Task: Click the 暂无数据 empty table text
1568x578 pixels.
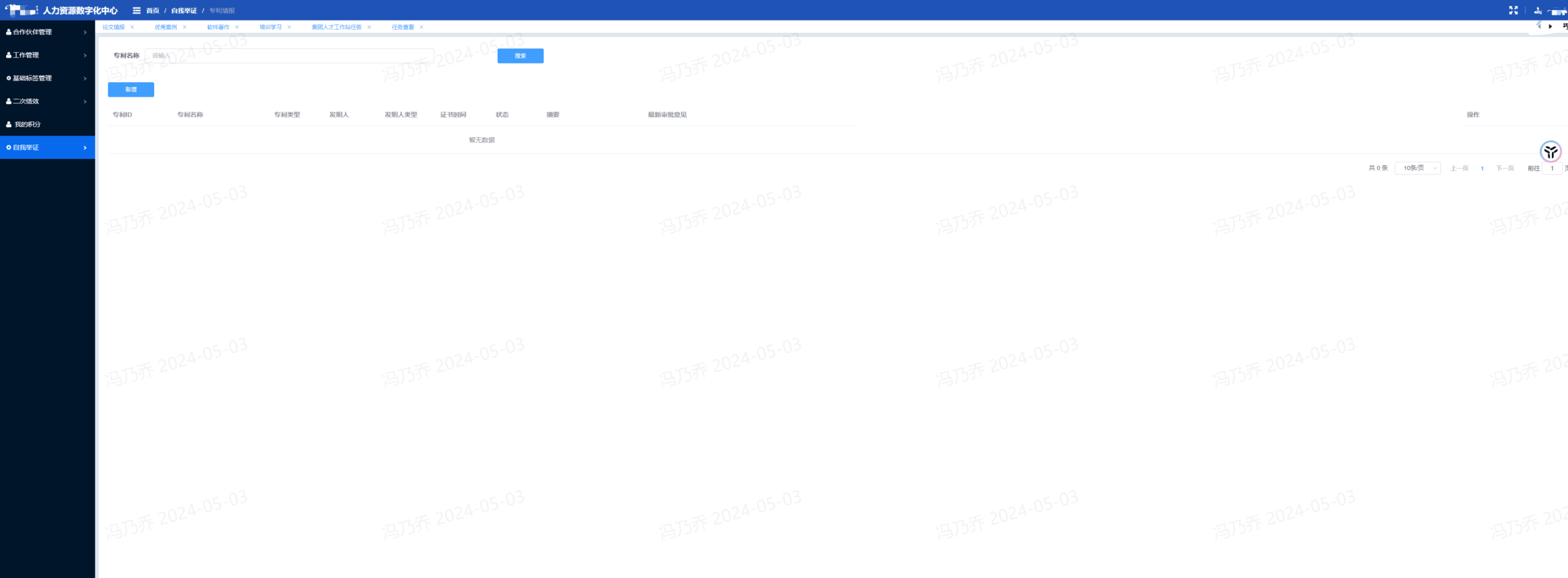Action: pos(481,140)
